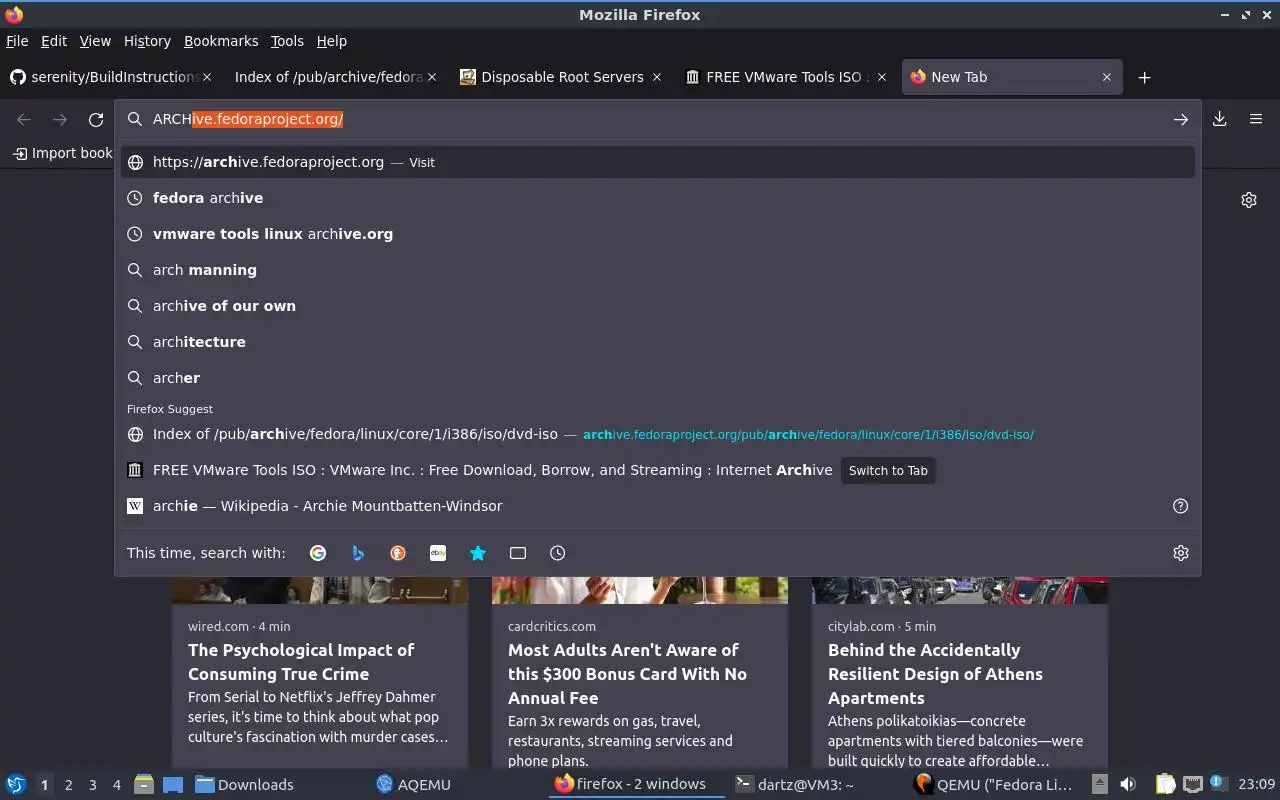
Task: Select the 'arch manning' search suggestion
Action: click(658, 270)
